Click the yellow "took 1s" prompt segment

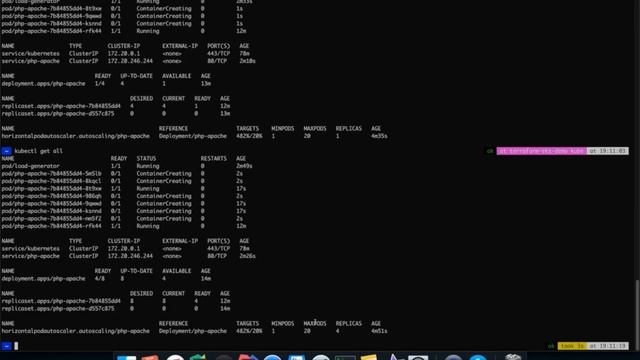tap(572, 346)
